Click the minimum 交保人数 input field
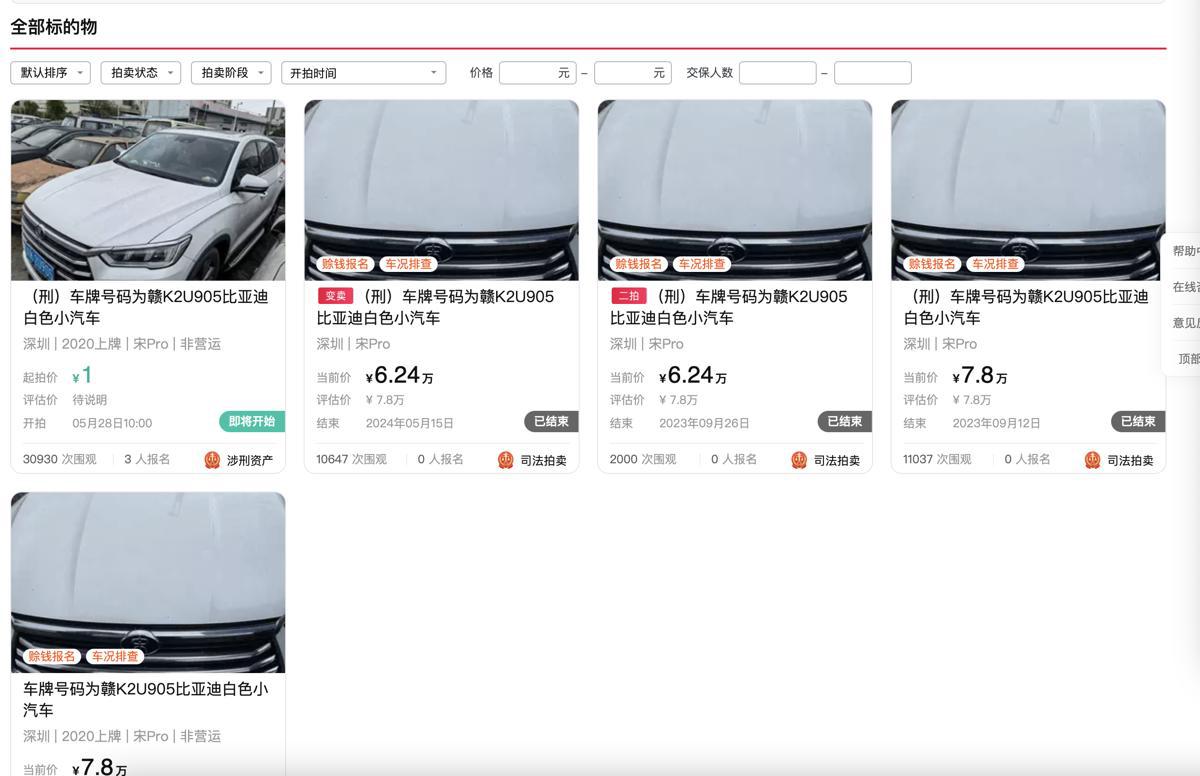 coord(777,73)
